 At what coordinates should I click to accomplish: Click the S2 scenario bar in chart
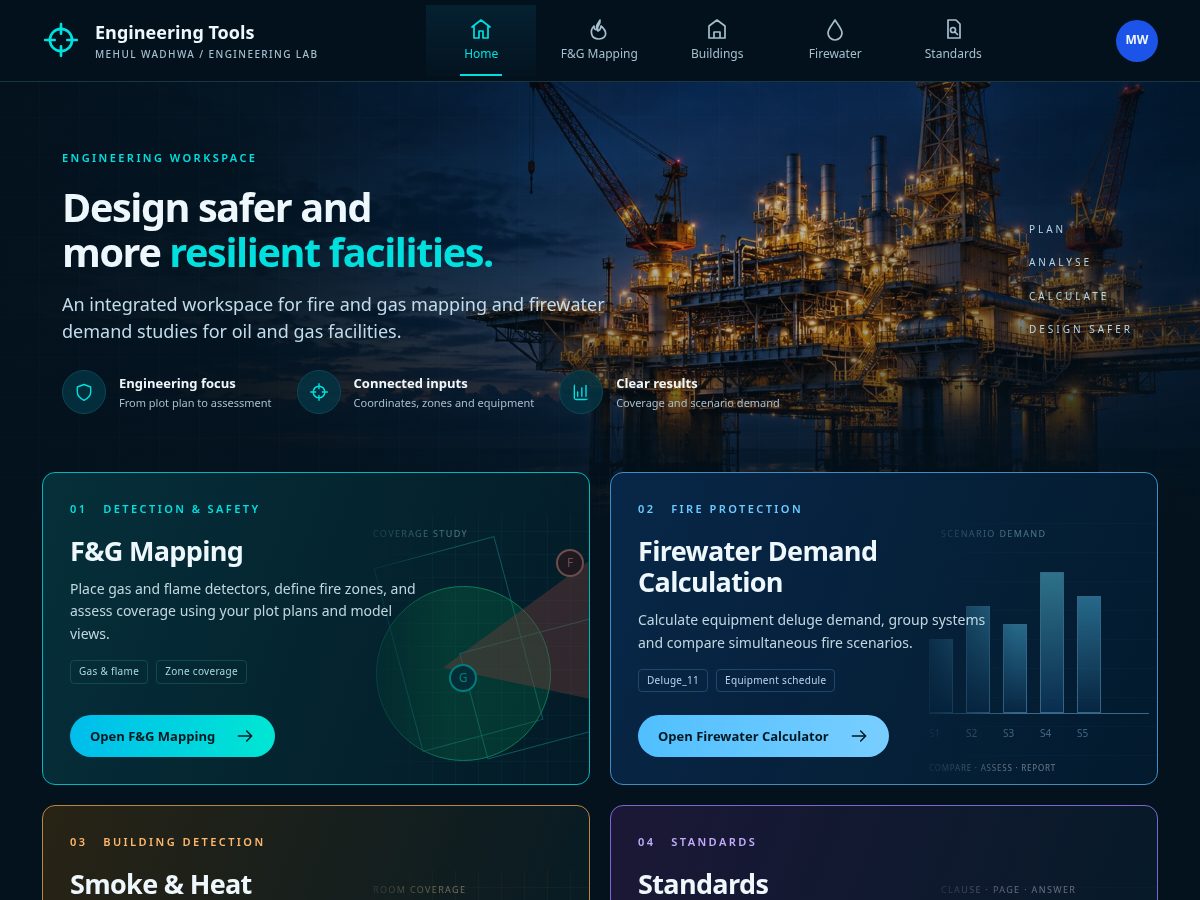click(x=978, y=659)
